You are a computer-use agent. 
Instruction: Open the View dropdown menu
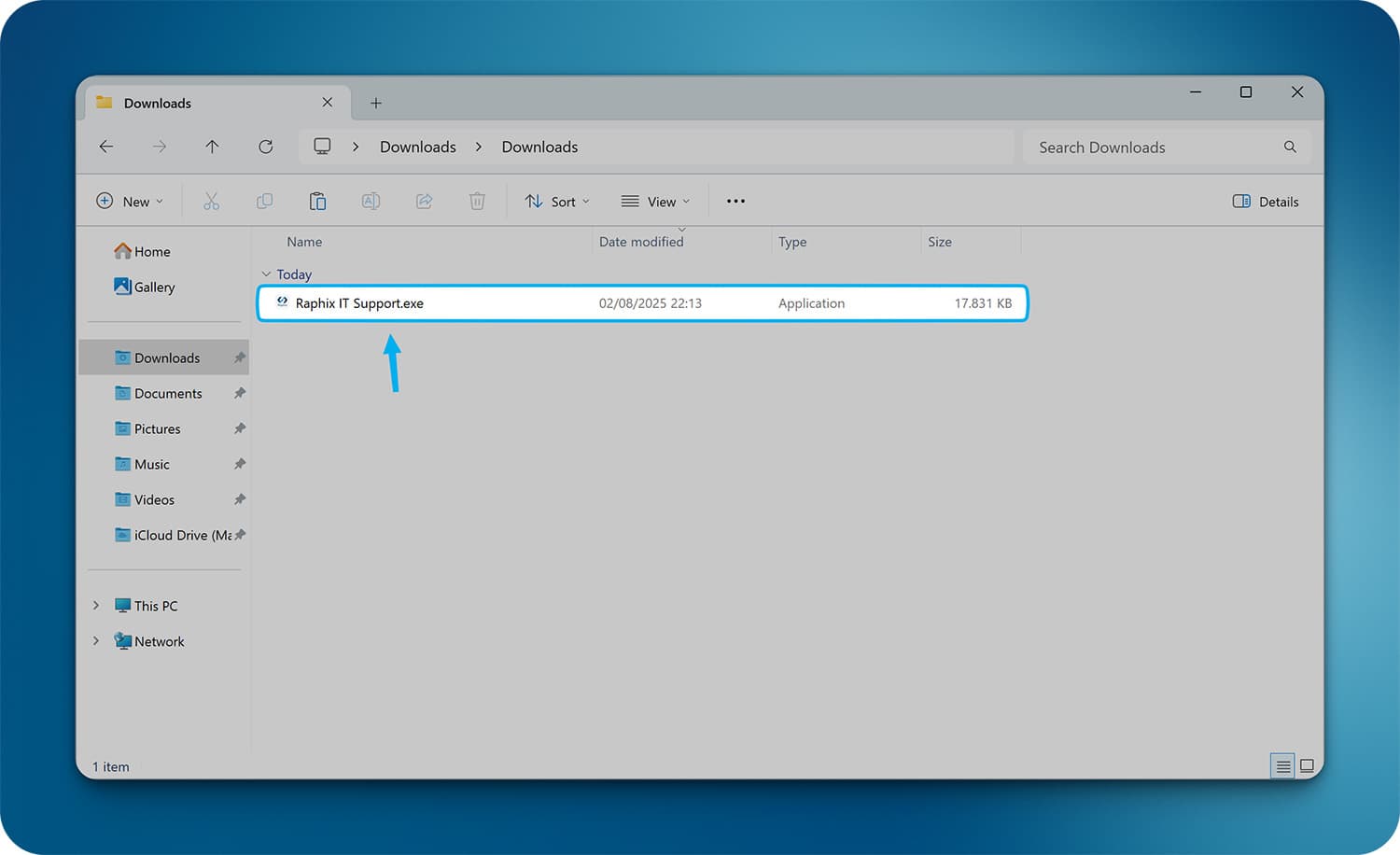pos(655,202)
